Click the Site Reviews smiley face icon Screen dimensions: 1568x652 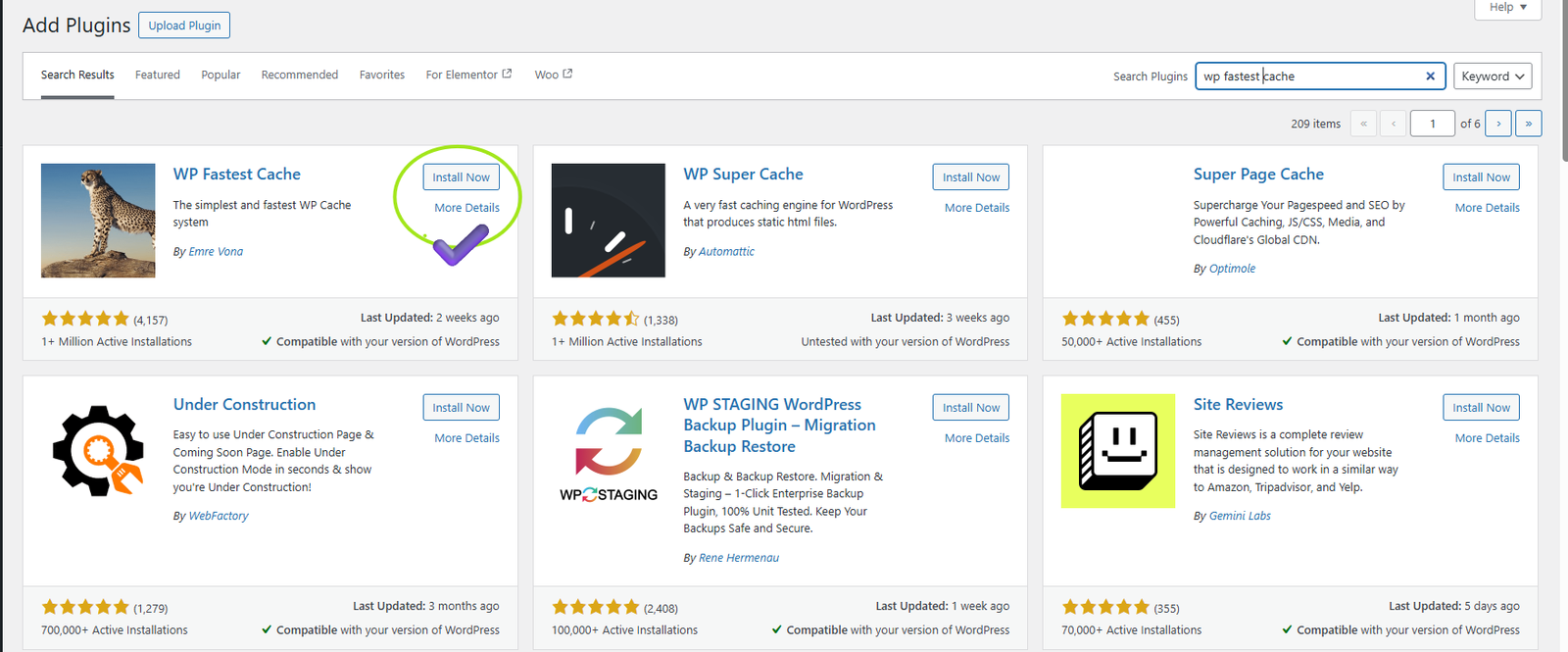click(1118, 451)
